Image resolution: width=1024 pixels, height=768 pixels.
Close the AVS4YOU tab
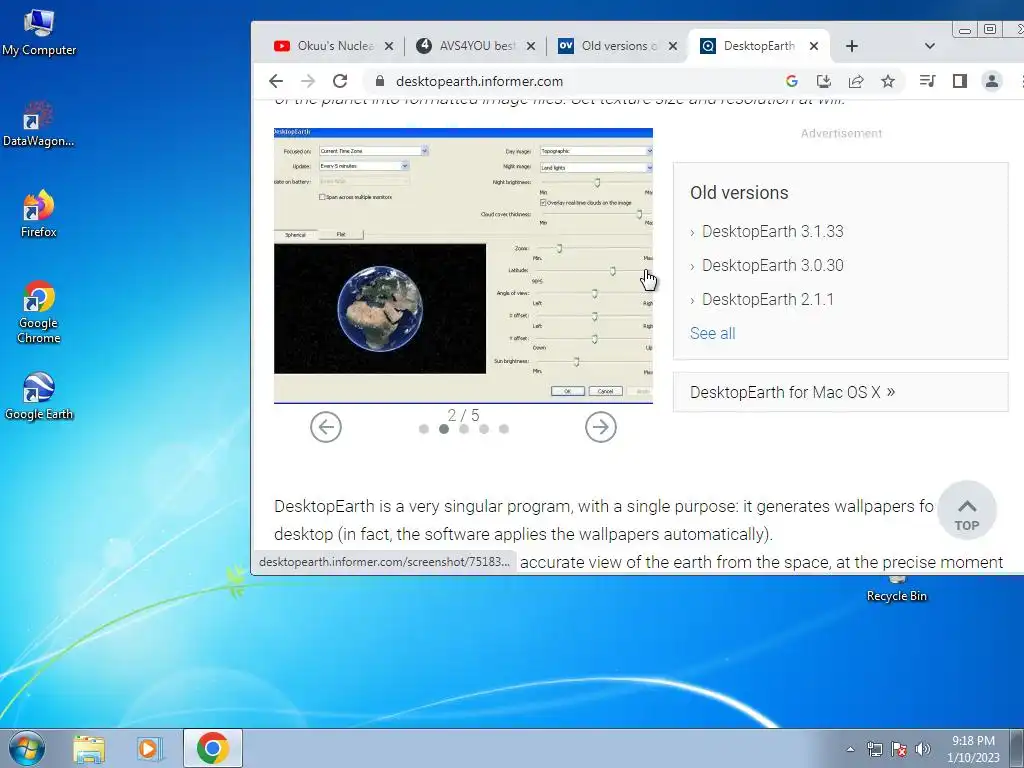pos(531,46)
